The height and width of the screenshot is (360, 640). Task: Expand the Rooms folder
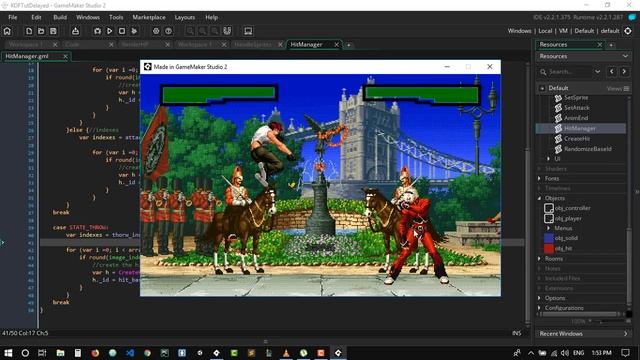539,259
